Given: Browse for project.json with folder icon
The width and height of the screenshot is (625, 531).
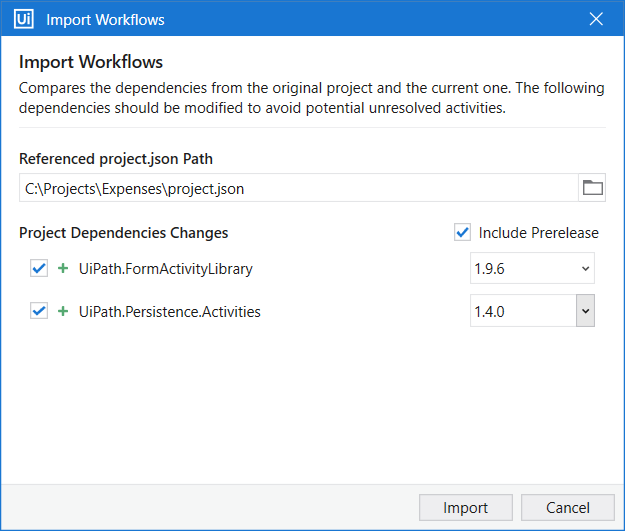Looking at the screenshot, I should (592, 188).
